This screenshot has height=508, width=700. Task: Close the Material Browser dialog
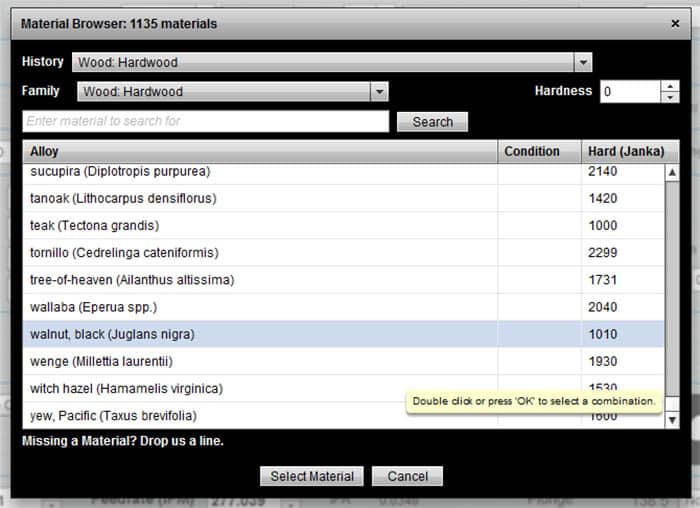coord(675,23)
